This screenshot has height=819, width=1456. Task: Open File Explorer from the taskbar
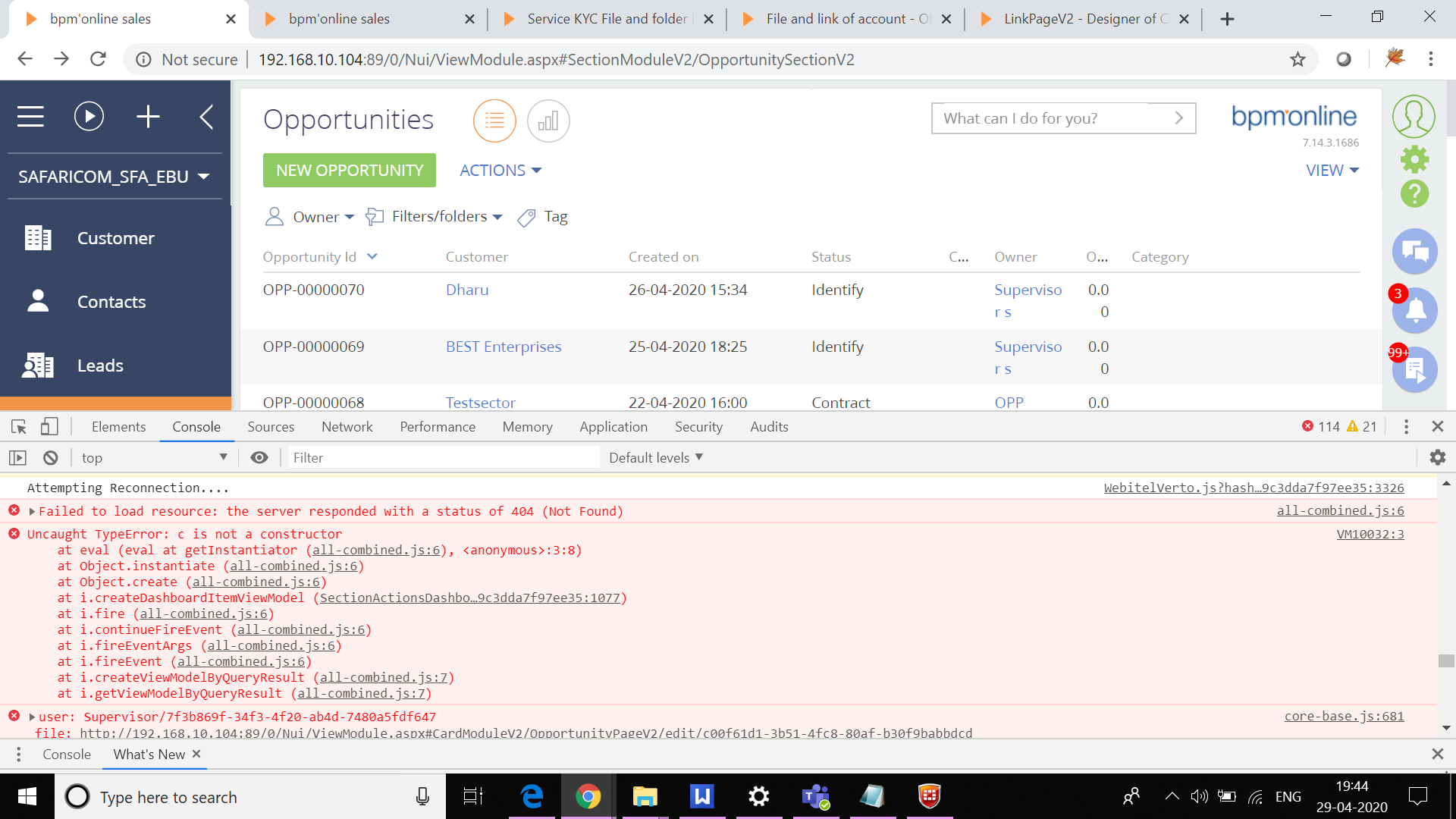click(645, 796)
